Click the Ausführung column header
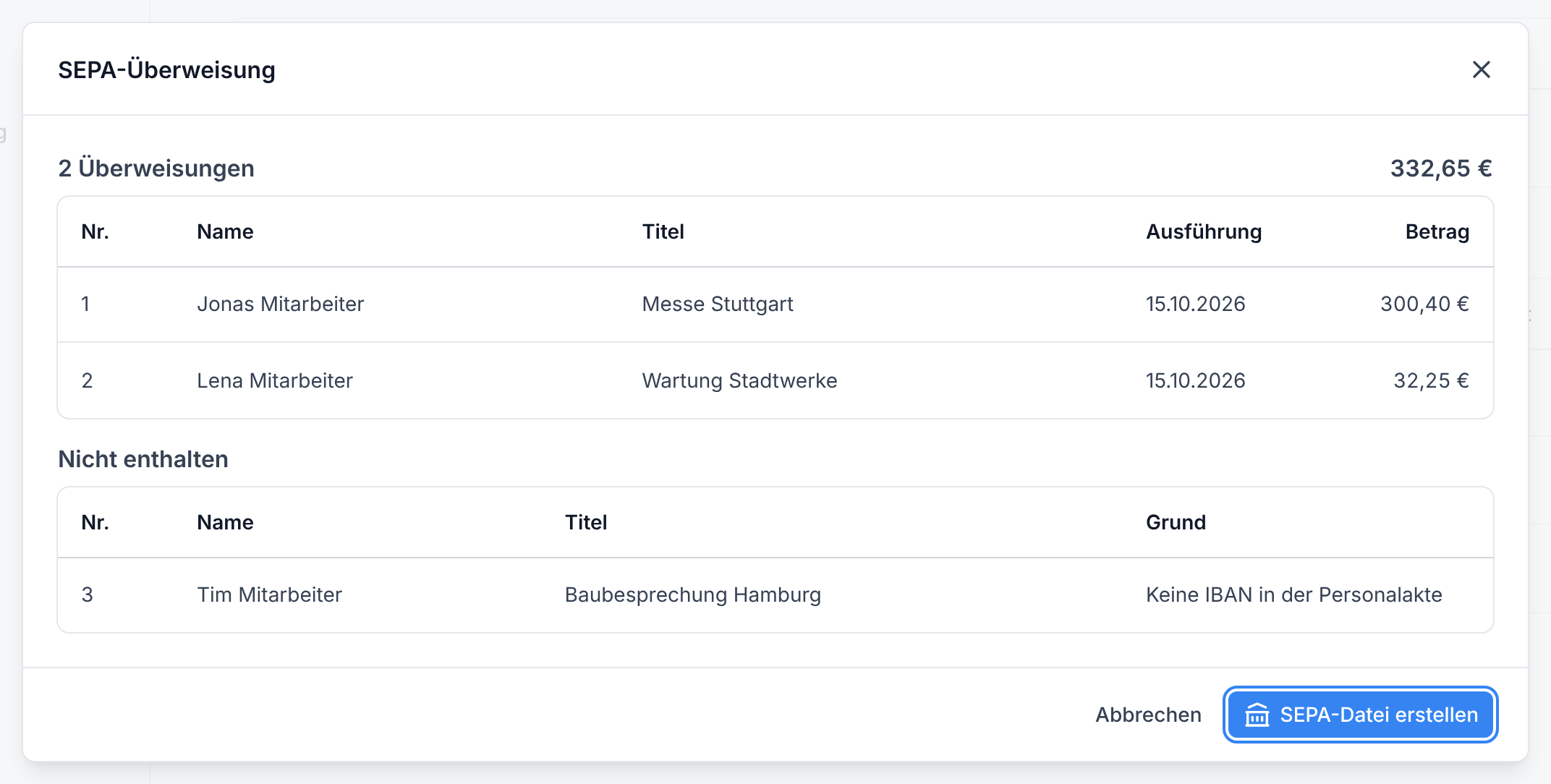The width and height of the screenshot is (1551, 784). coord(1204,231)
